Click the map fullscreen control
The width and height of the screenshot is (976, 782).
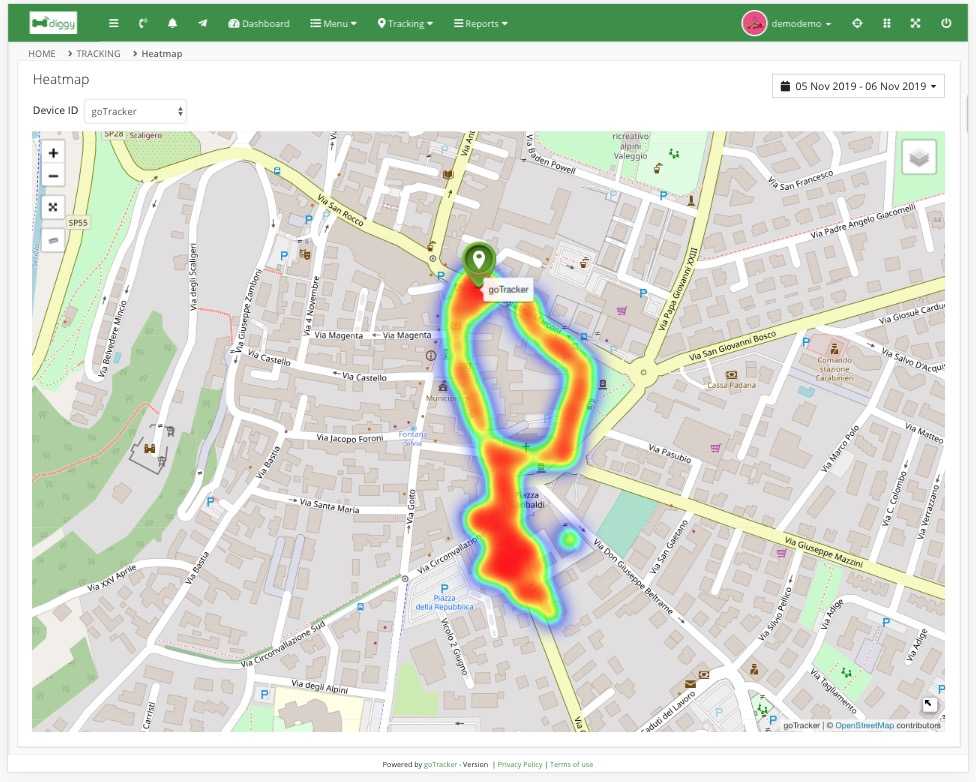point(53,207)
